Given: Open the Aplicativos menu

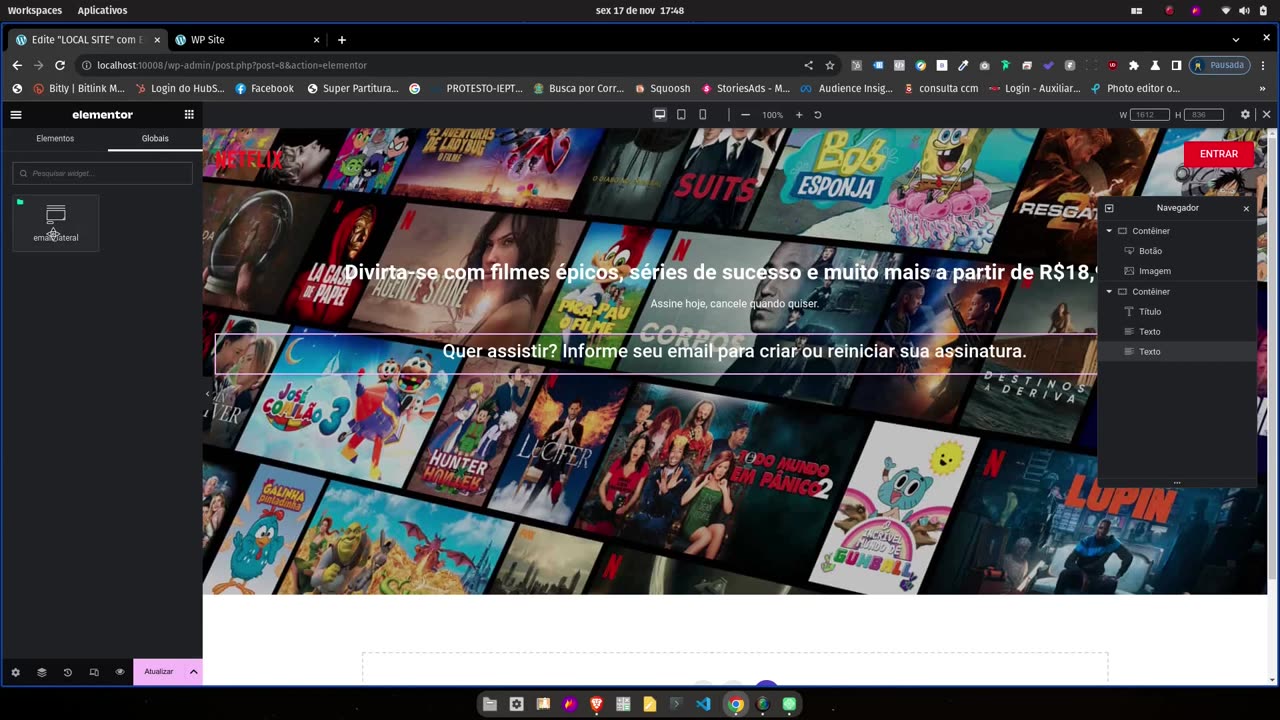Looking at the screenshot, I should (x=102, y=10).
